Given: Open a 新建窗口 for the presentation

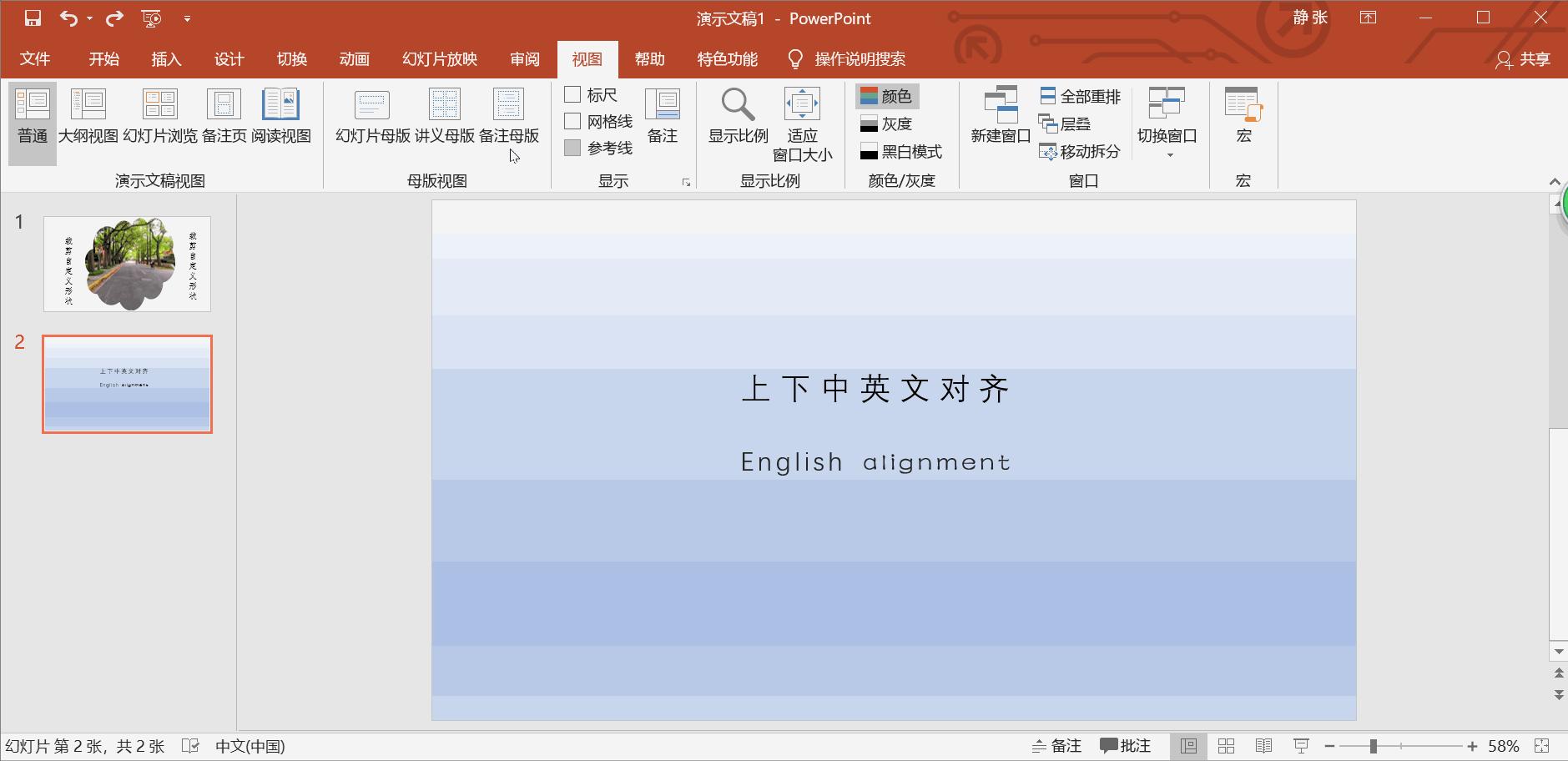Looking at the screenshot, I should point(998,115).
